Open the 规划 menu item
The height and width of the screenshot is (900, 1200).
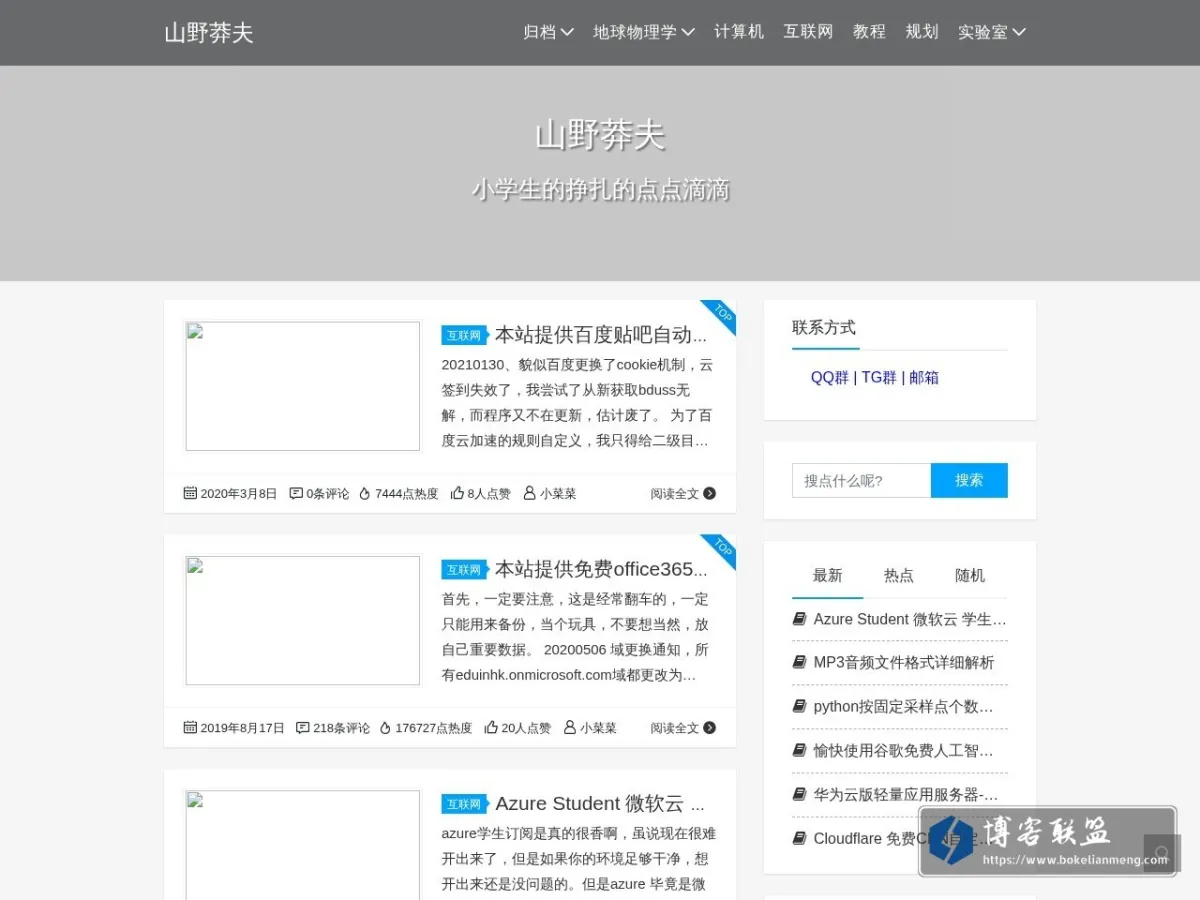tap(922, 32)
